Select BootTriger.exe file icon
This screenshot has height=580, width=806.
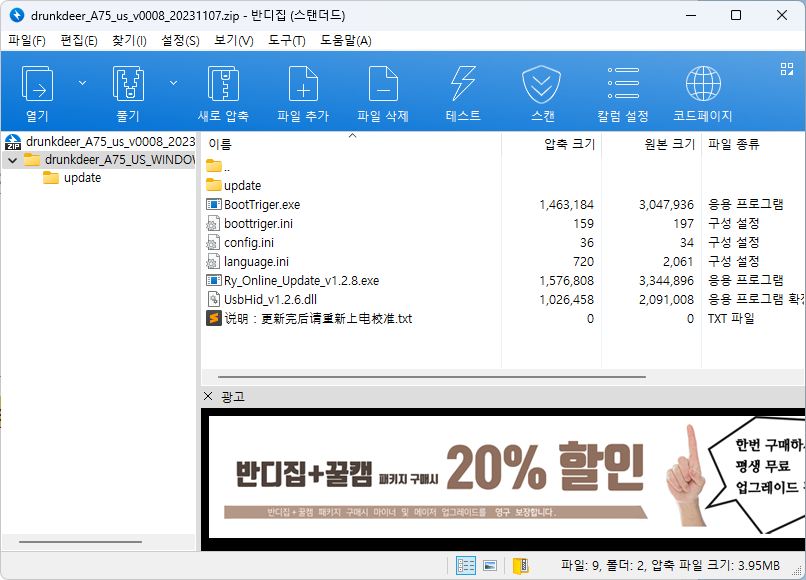213,205
